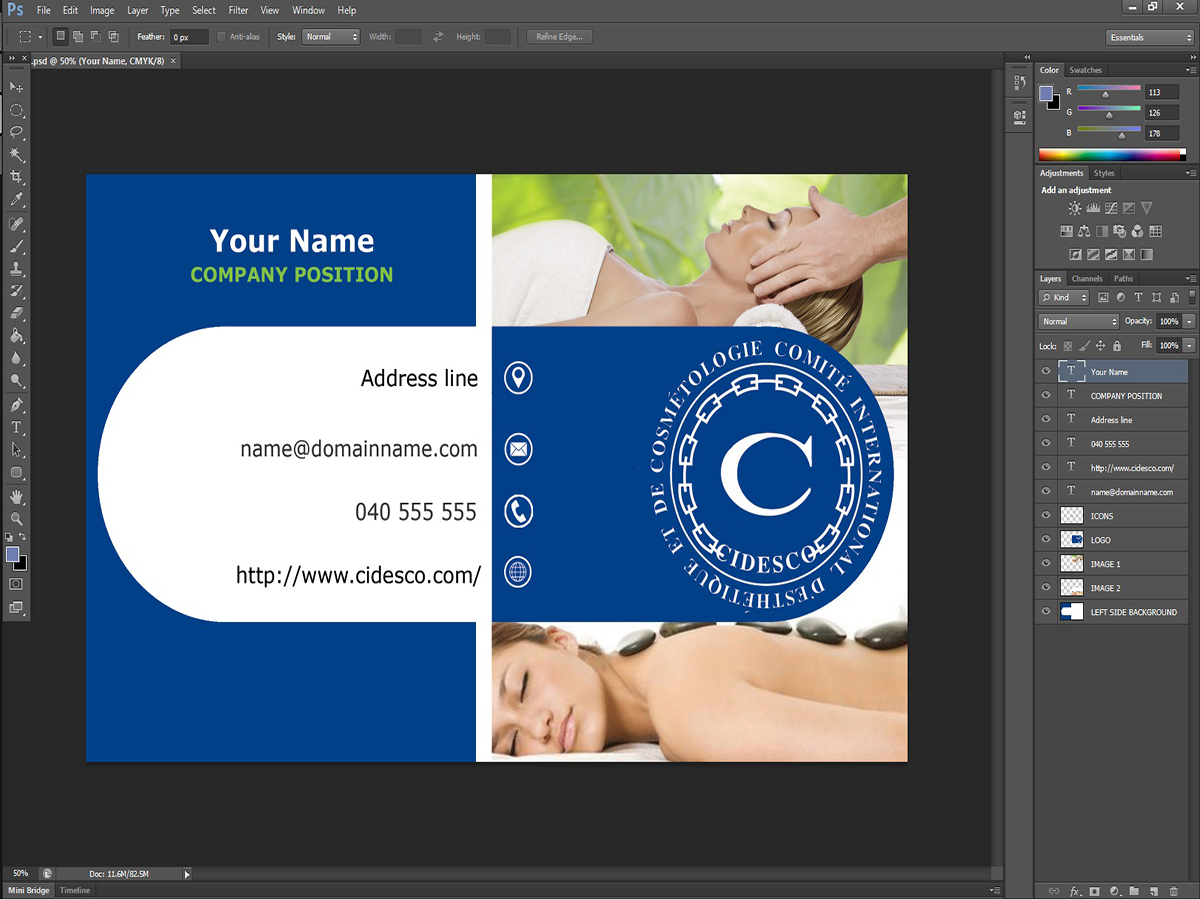Select the Clone Stamp tool
This screenshot has height=900, width=1200.
click(x=16, y=269)
